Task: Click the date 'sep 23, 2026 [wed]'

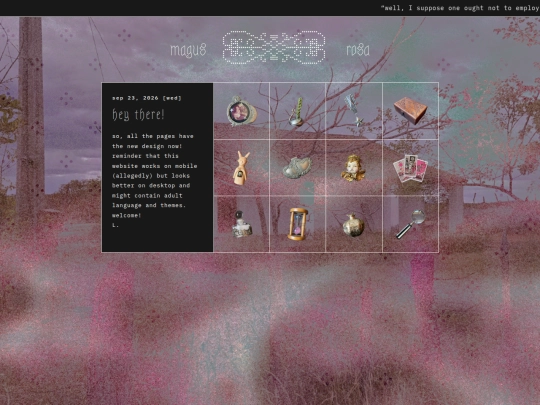Action: click(x=147, y=98)
